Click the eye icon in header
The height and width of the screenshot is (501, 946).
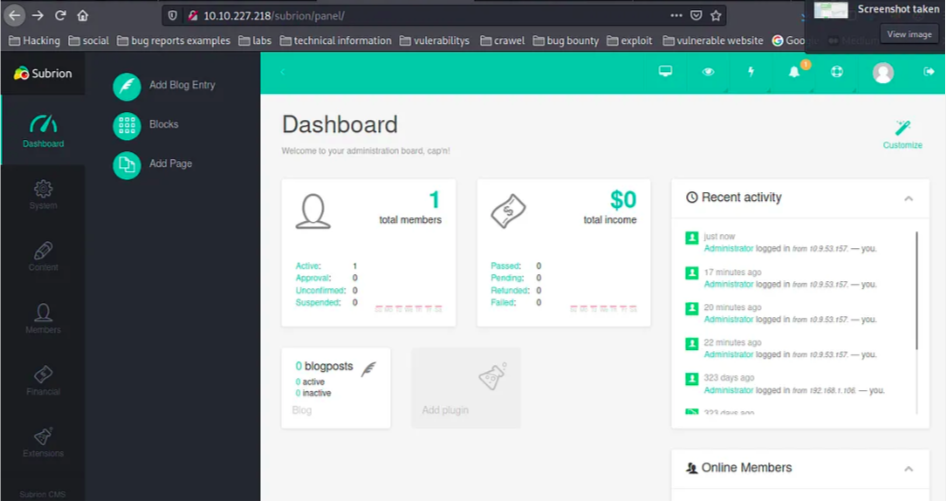point(708,72)
